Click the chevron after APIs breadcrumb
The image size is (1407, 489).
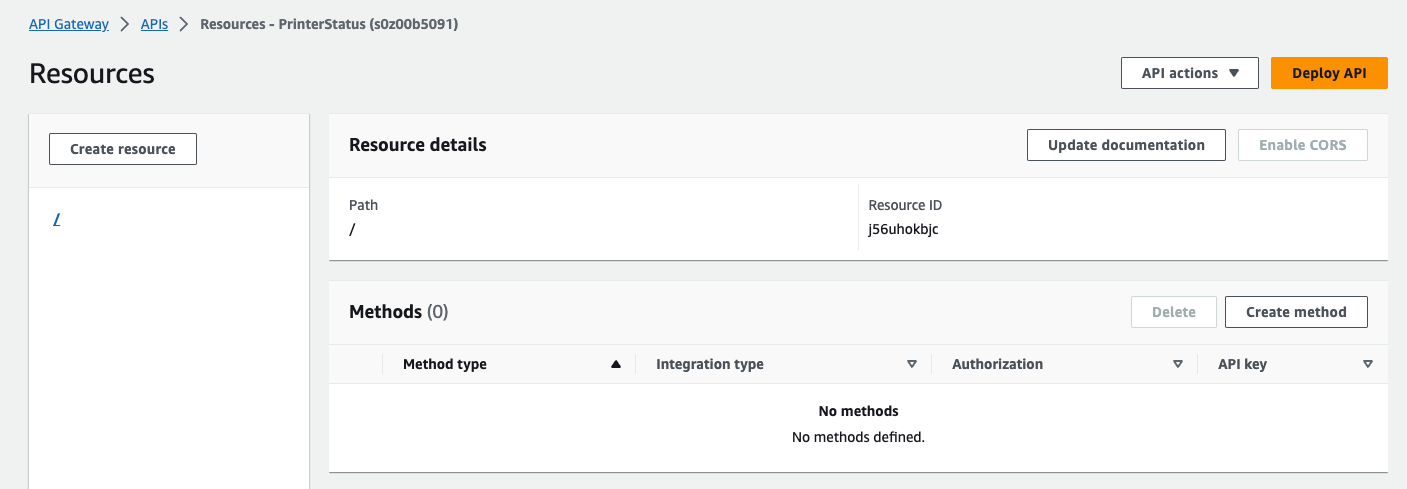tap(184, 24)
